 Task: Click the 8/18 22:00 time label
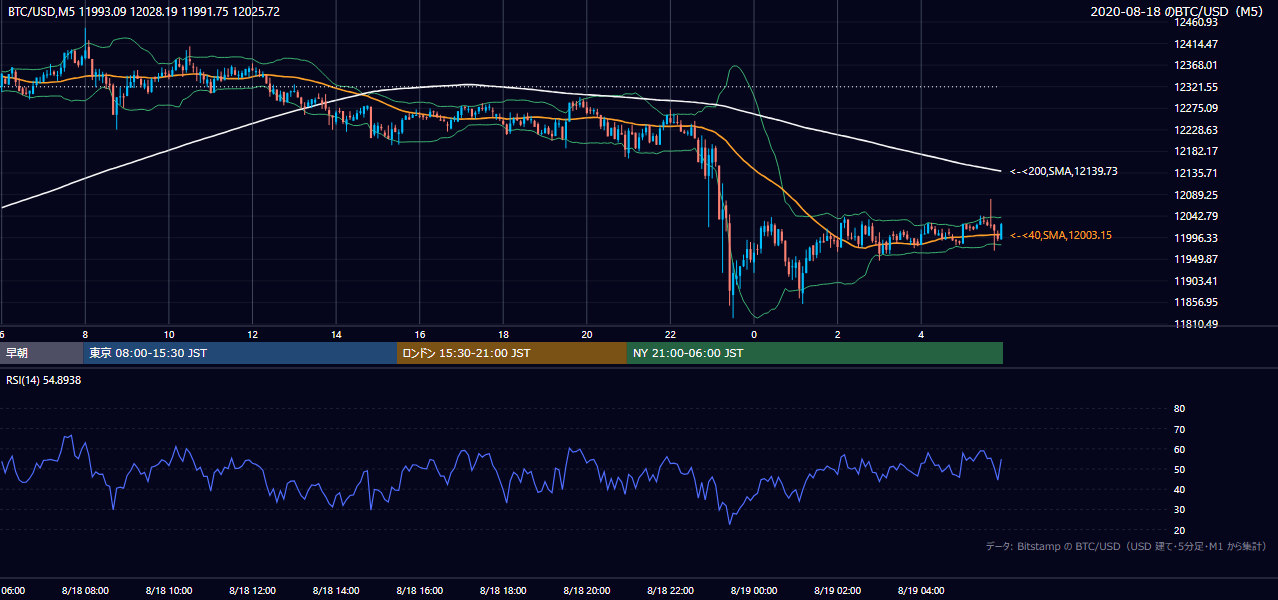pos(671,591)
